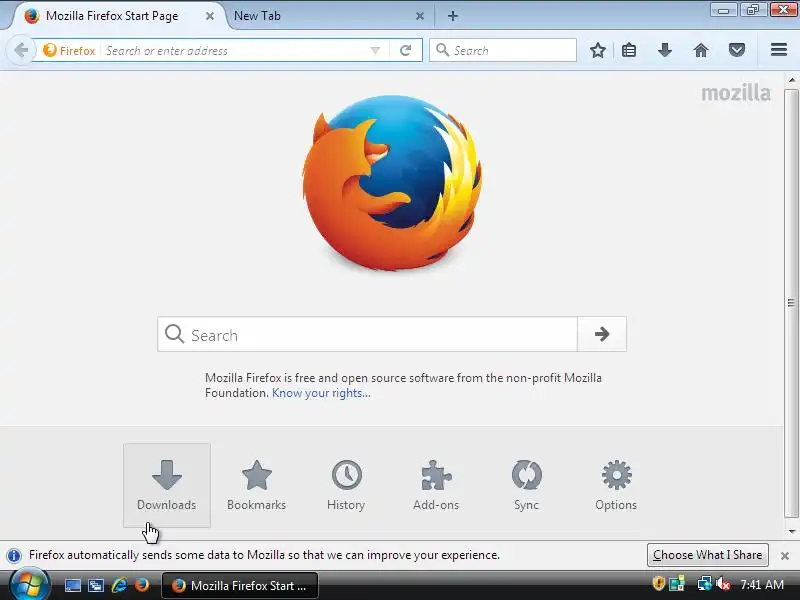
Task: Reload the current page
Action: point(406,50)
